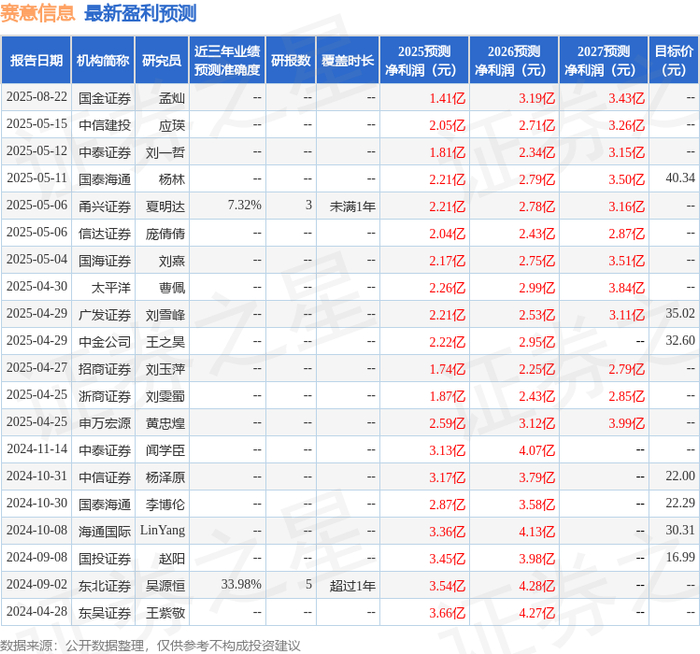
Task: Select 甬兴证券 institution cell
Action: point(104,206)
